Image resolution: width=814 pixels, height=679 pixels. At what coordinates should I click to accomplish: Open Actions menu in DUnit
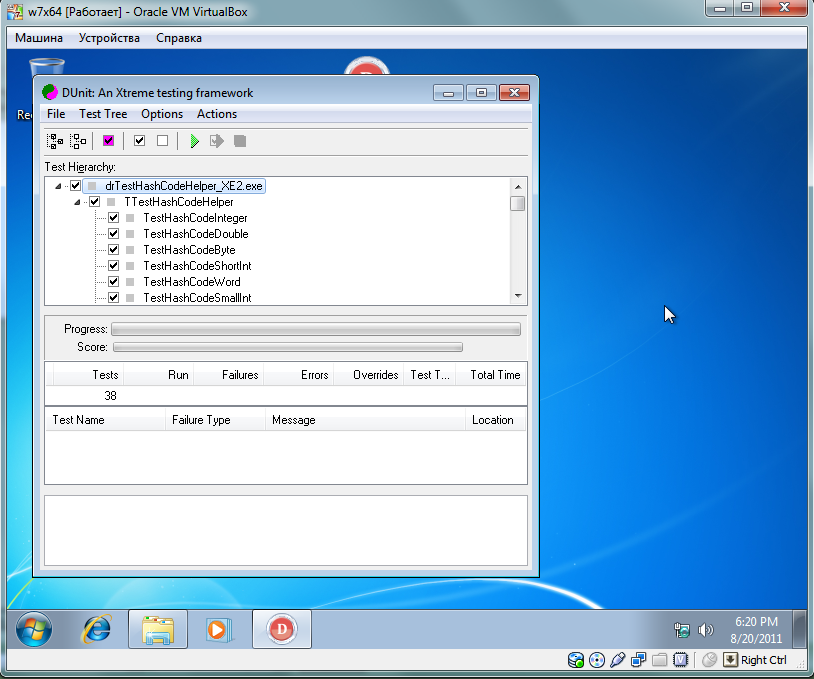click(217, 114)
